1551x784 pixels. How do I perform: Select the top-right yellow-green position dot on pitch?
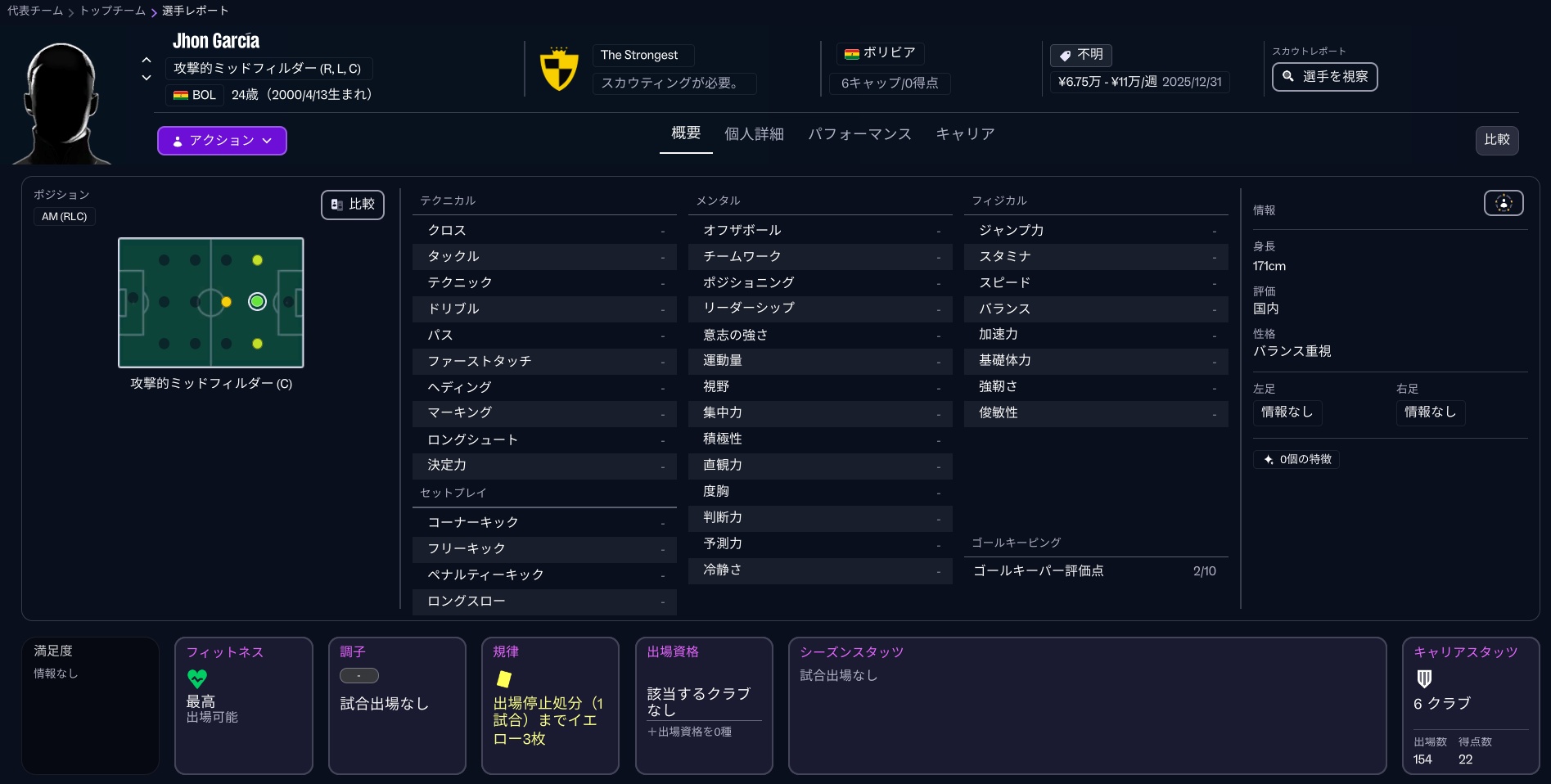pos(257,260)
